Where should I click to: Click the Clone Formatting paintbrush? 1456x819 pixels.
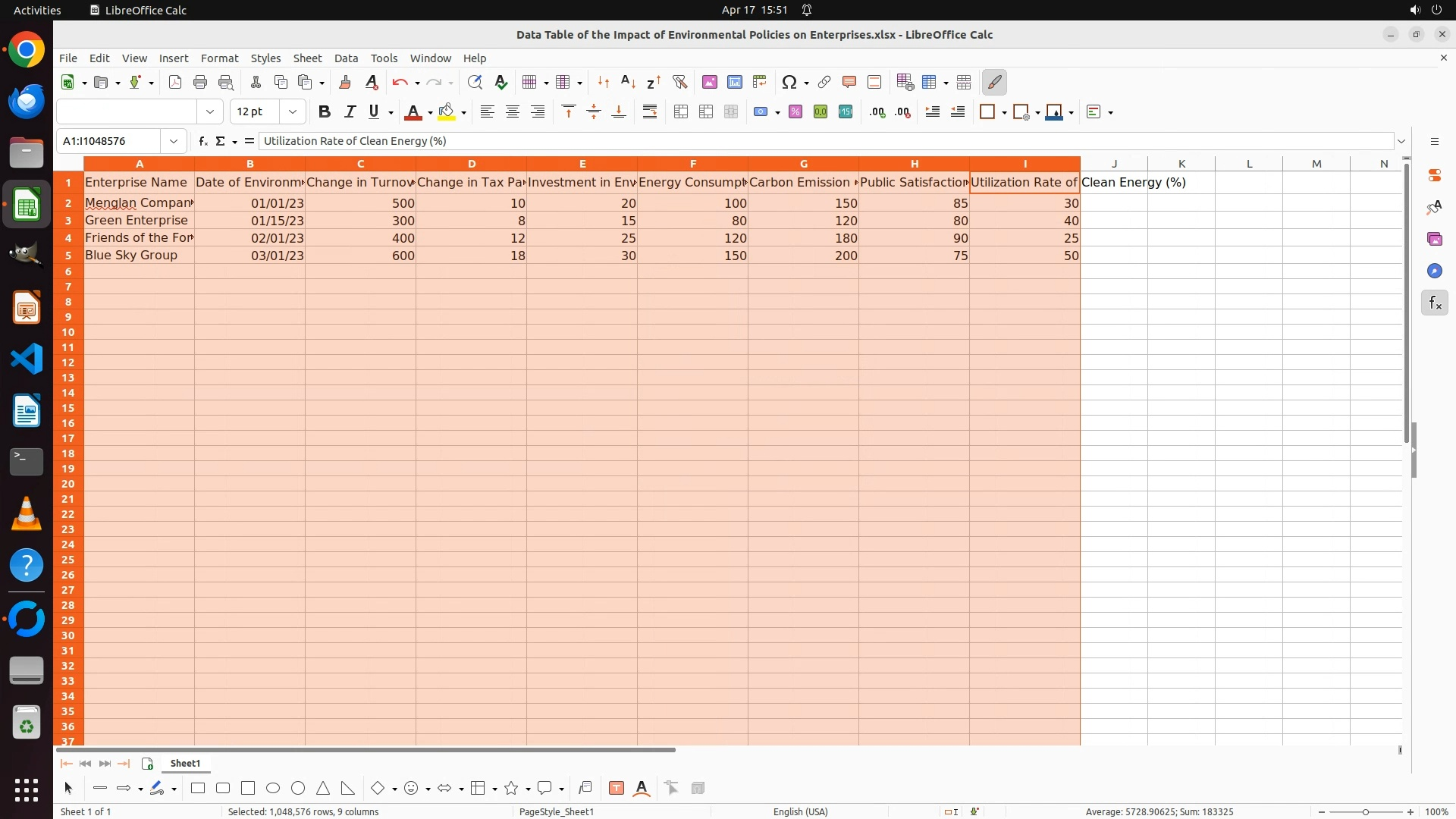click(345, 82)
